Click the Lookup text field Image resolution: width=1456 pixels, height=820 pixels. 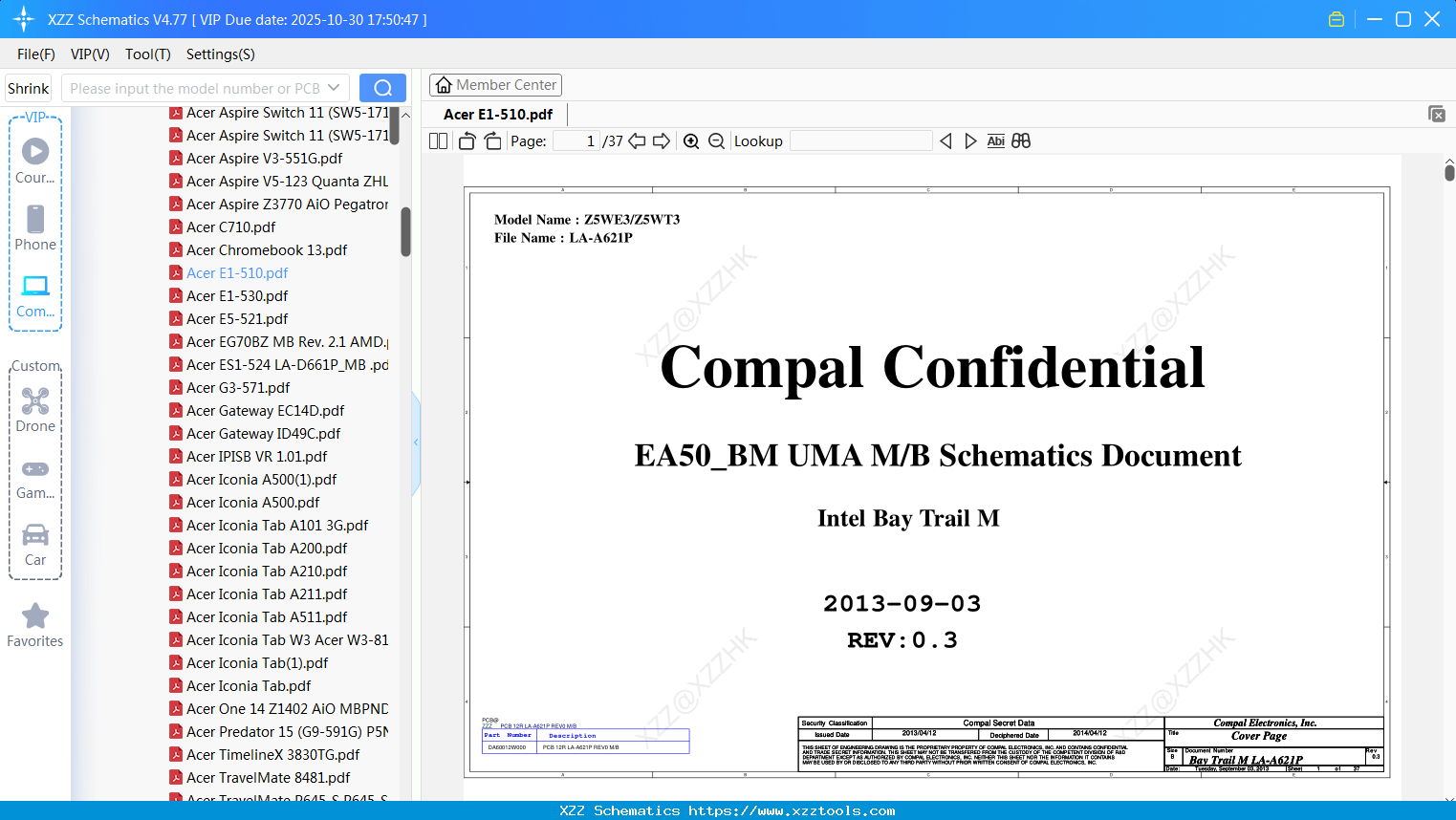pyautogui.click(x=861, y=141)
